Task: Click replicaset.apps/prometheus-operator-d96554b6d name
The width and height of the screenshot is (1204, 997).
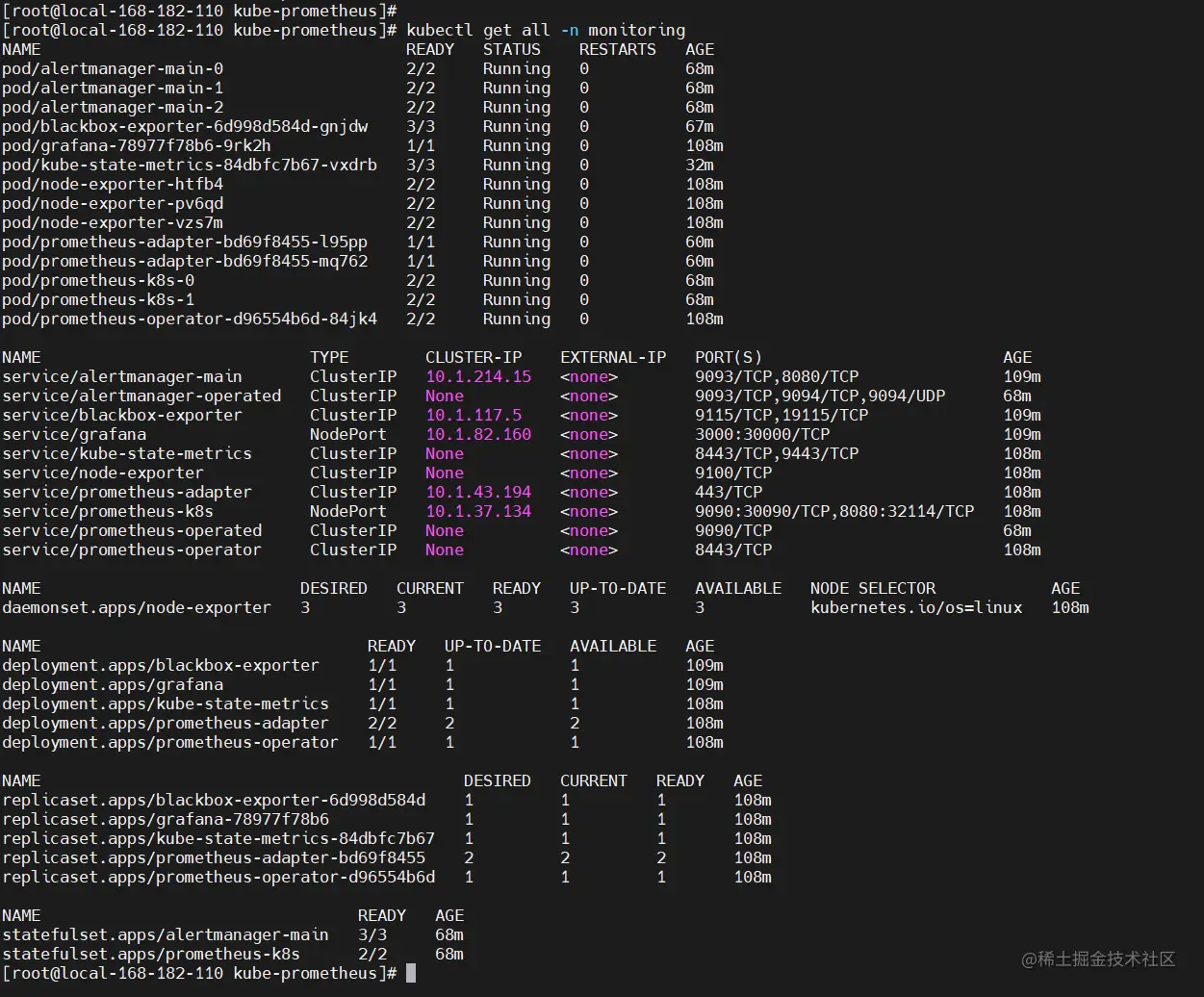Action: coord(218,878)
